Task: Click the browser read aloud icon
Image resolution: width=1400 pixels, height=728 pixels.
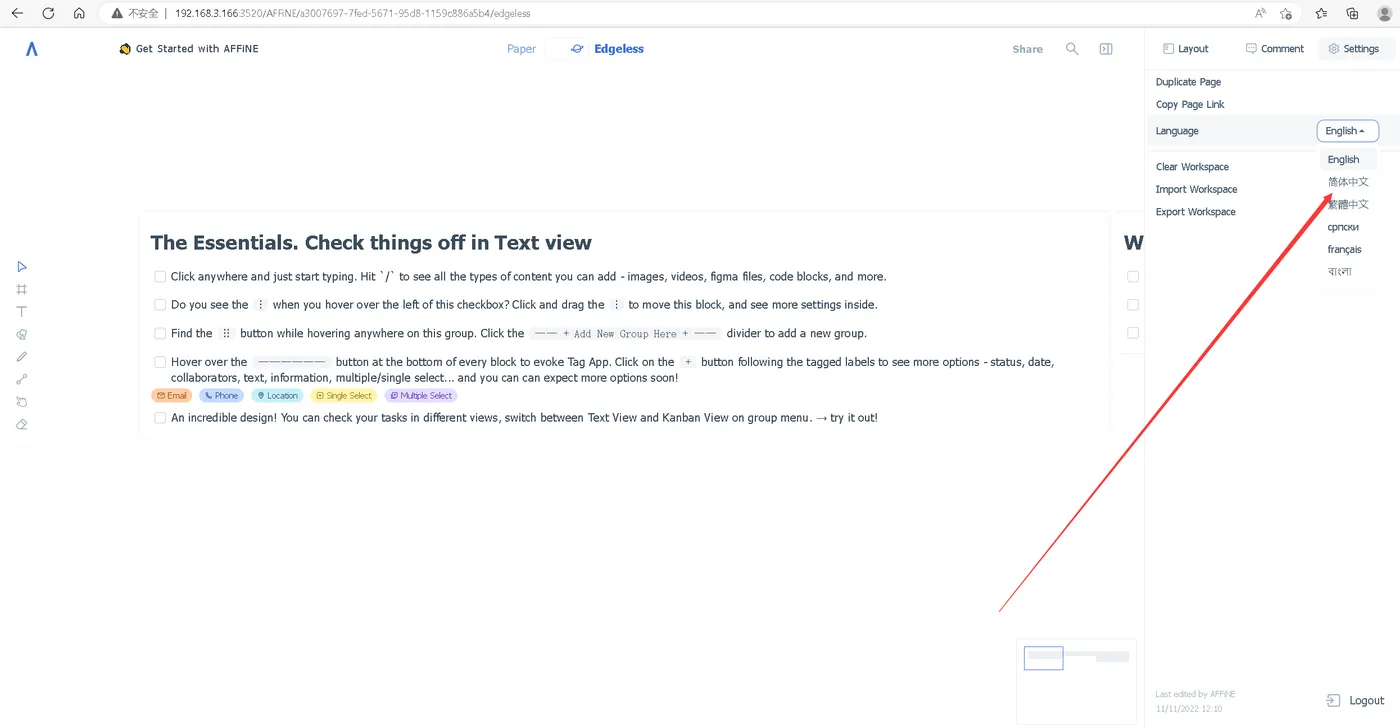Action: coord(1260,14)
